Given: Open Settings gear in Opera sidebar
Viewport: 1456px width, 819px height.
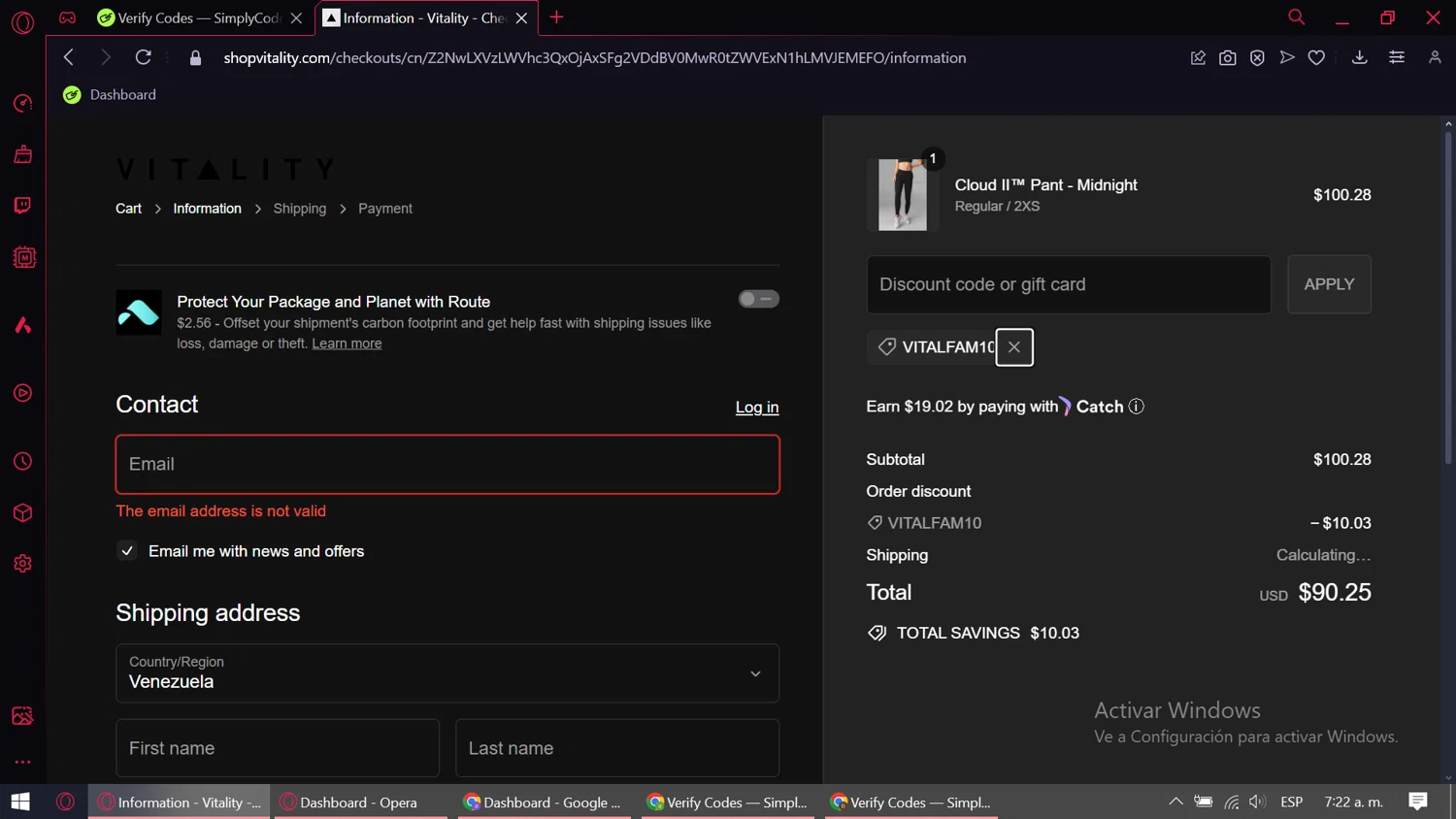Looking at the screenshot, I should [22, 564].
